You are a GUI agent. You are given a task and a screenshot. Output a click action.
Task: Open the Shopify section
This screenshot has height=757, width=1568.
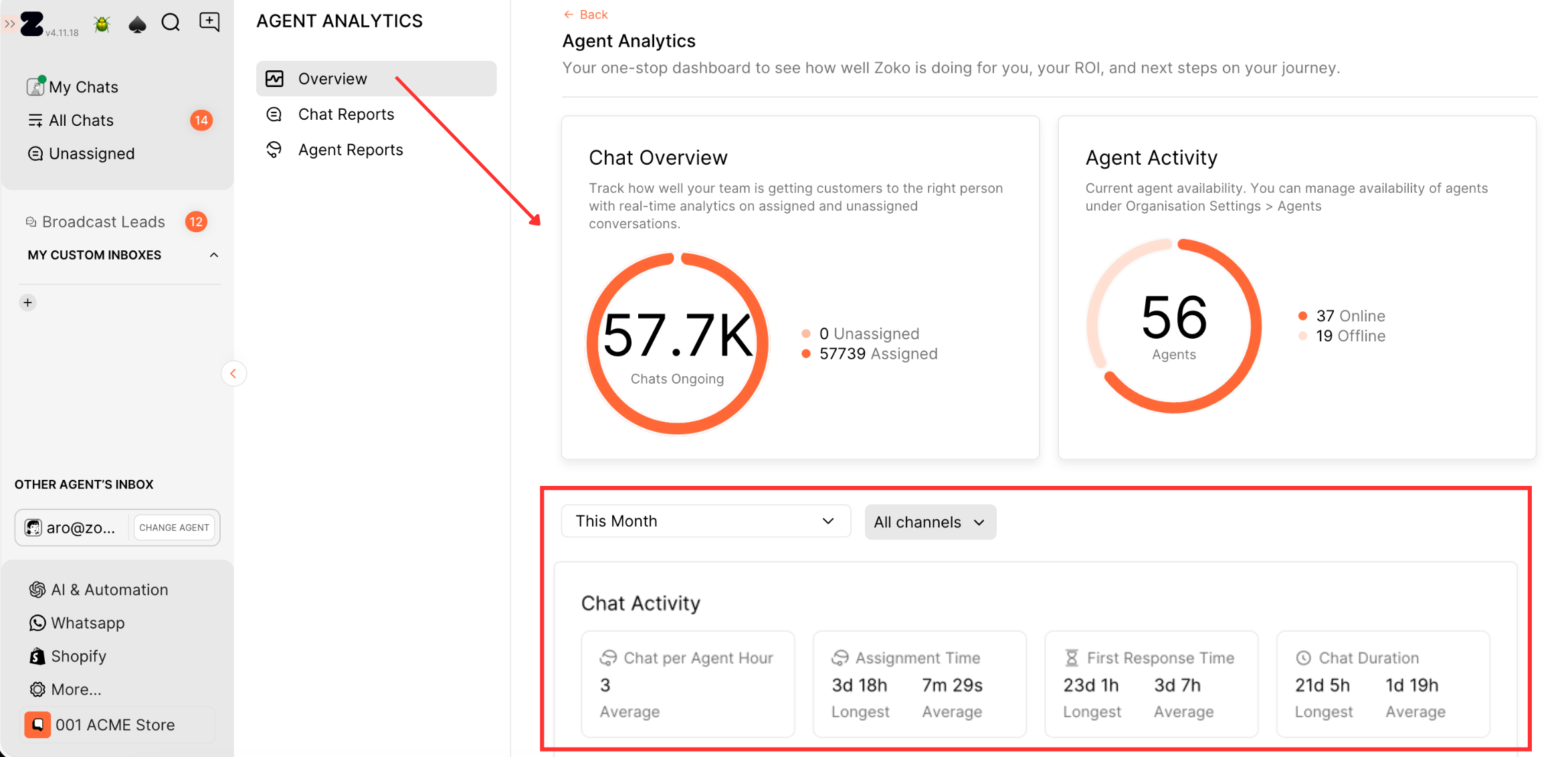78,657
